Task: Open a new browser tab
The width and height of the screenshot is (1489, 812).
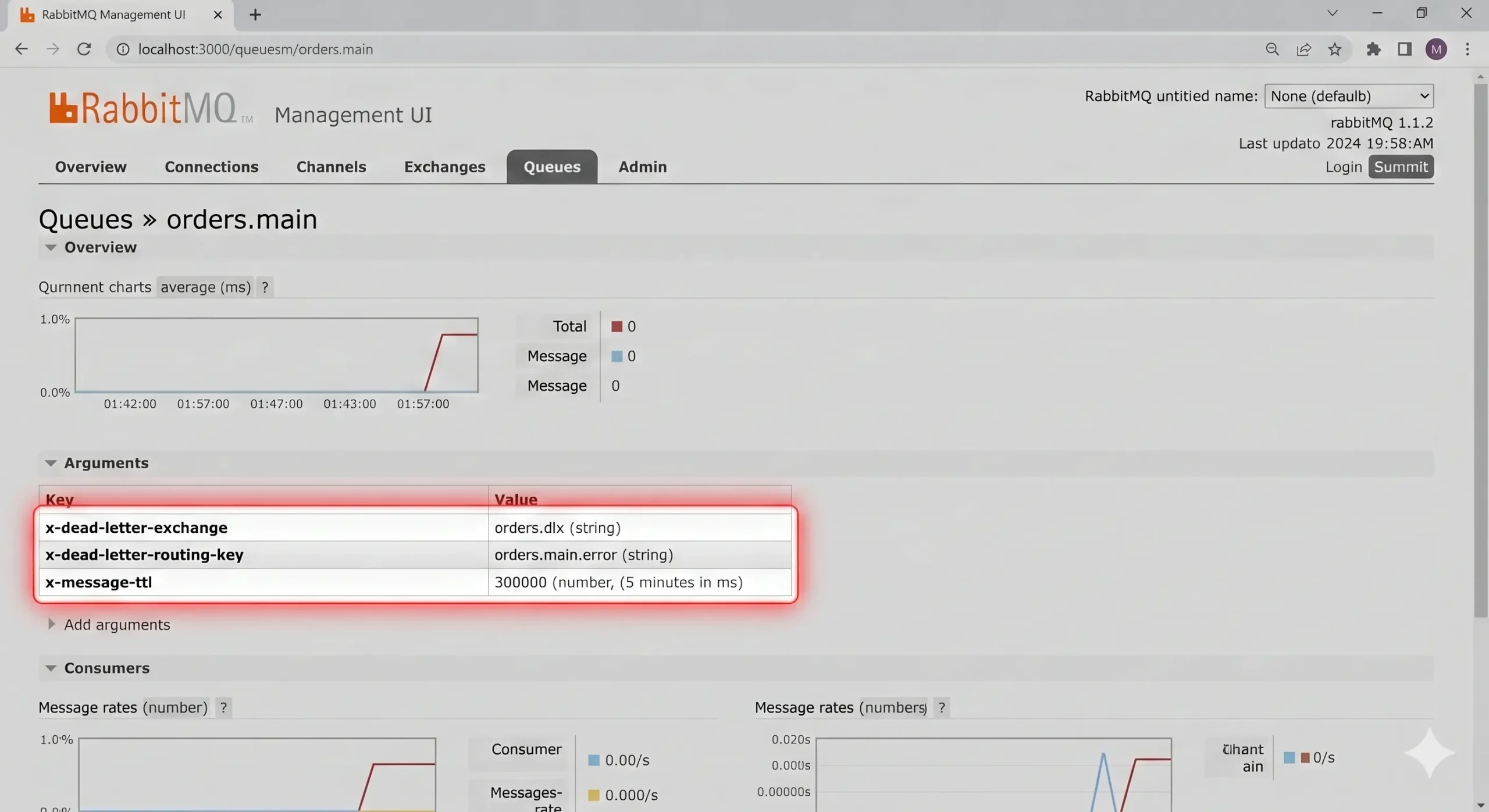Action: [x=255, y=15]
